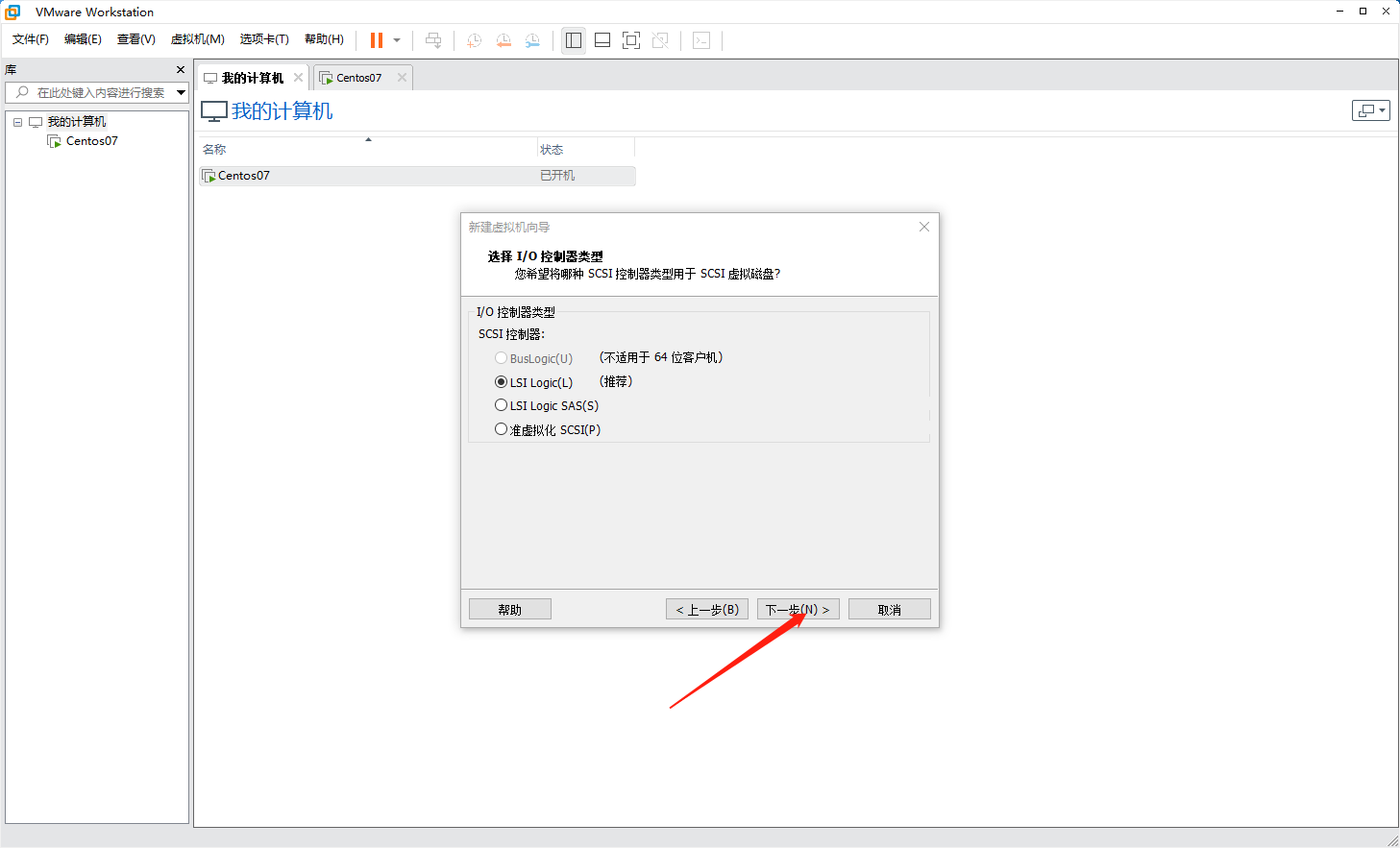Open the power options arrow beside pause
1400x848 pixels.
point(397,40)
